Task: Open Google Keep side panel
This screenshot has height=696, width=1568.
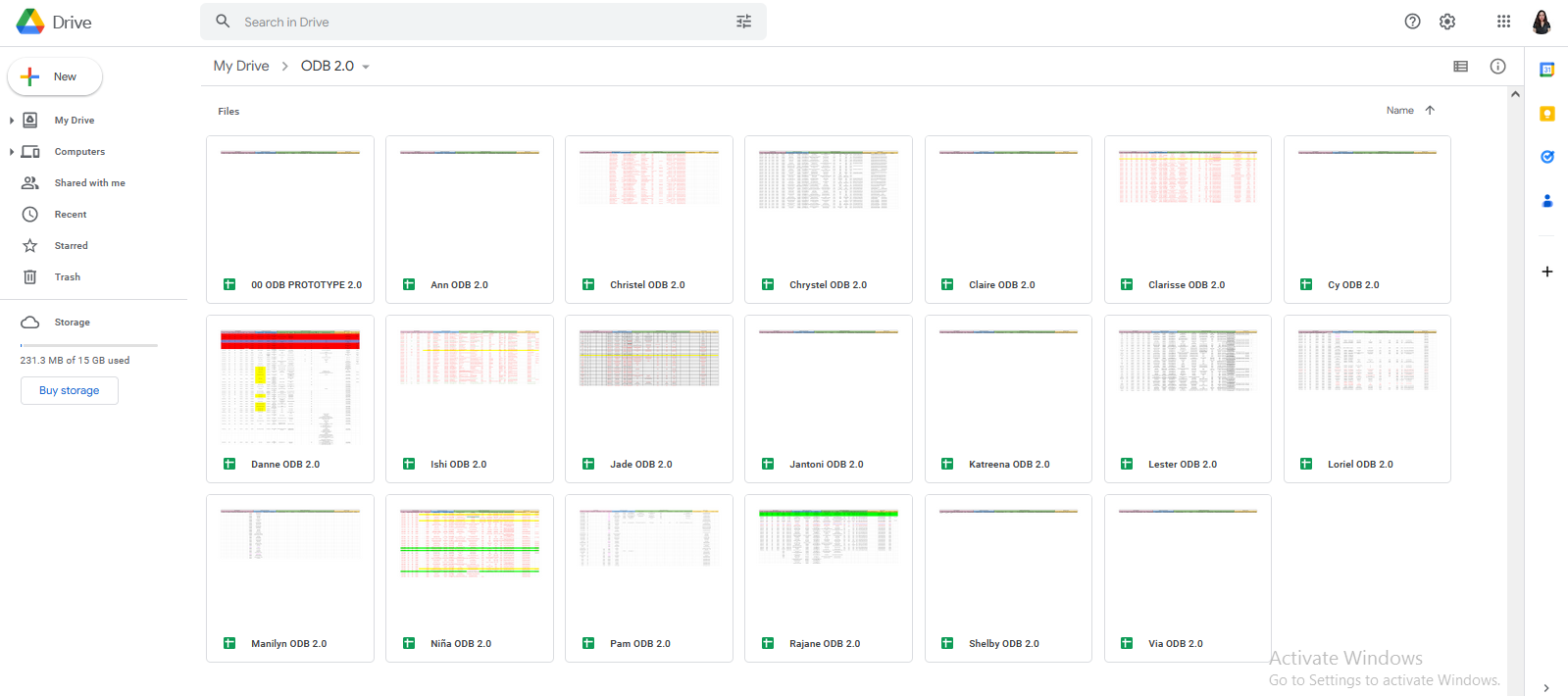Action: tap(1546, 114)
